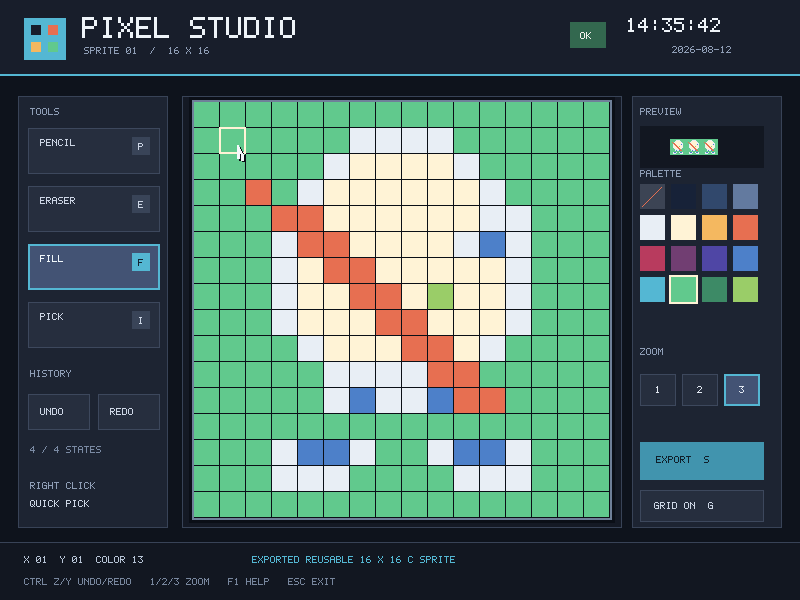The height and width of the screenshot is (600, 800).
Task: Click the '1/2/3 ZOOM' hint text
Action: (180, 582)
